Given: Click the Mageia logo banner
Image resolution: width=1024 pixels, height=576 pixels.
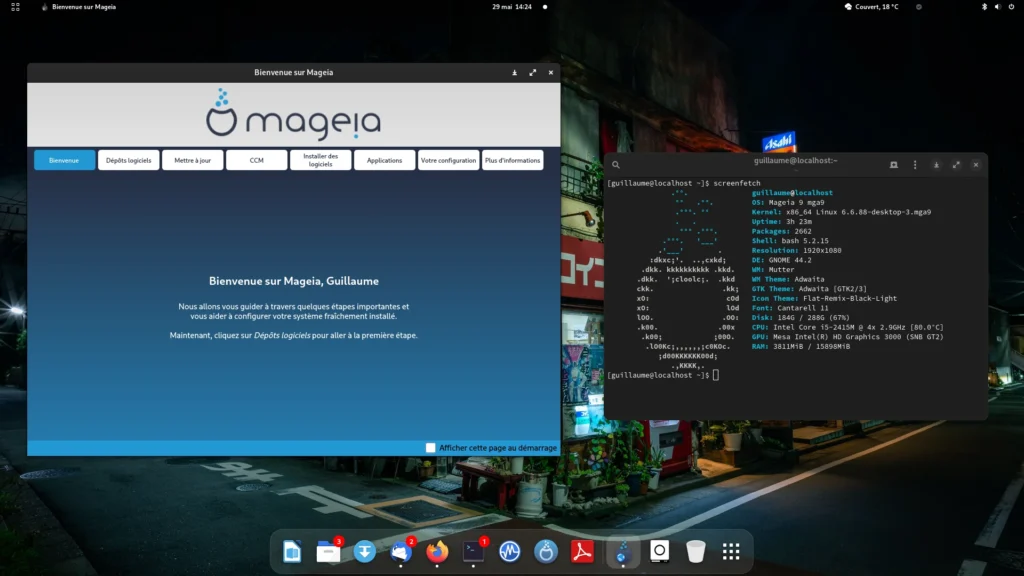Looking at the screenshot, I should pos(294,114).
